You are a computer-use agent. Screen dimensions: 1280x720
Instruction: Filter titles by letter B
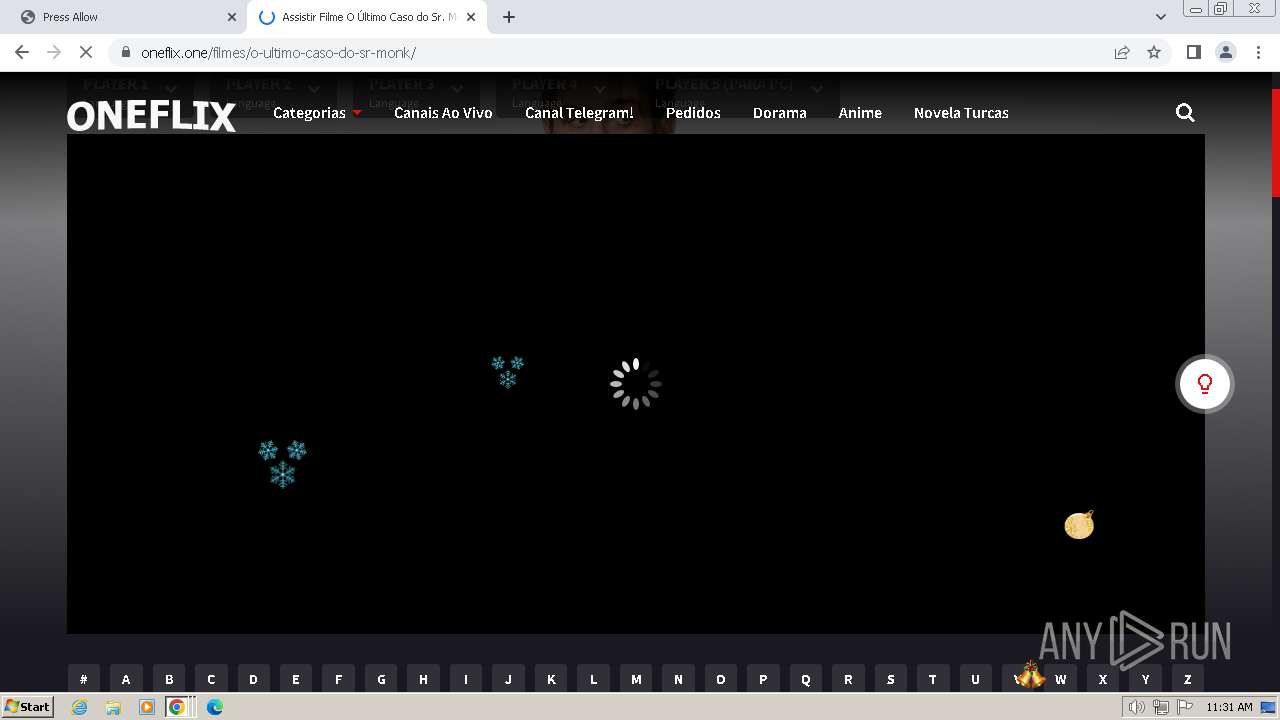click(x=169, y=679)
